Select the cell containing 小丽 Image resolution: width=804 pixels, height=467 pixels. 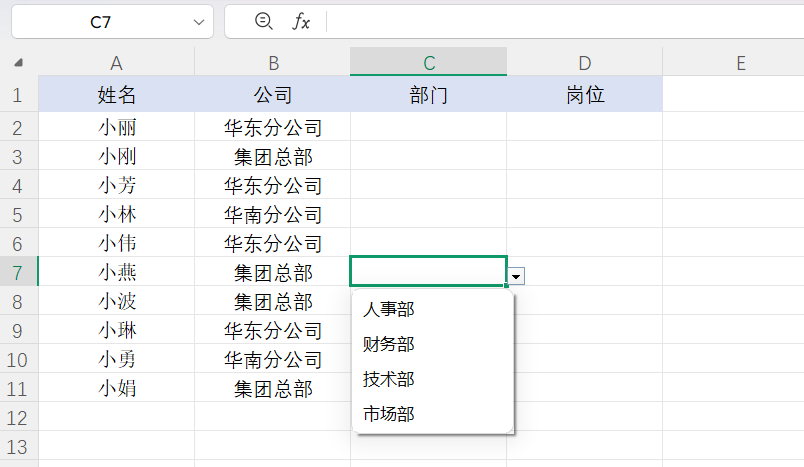tap(116, 127)
